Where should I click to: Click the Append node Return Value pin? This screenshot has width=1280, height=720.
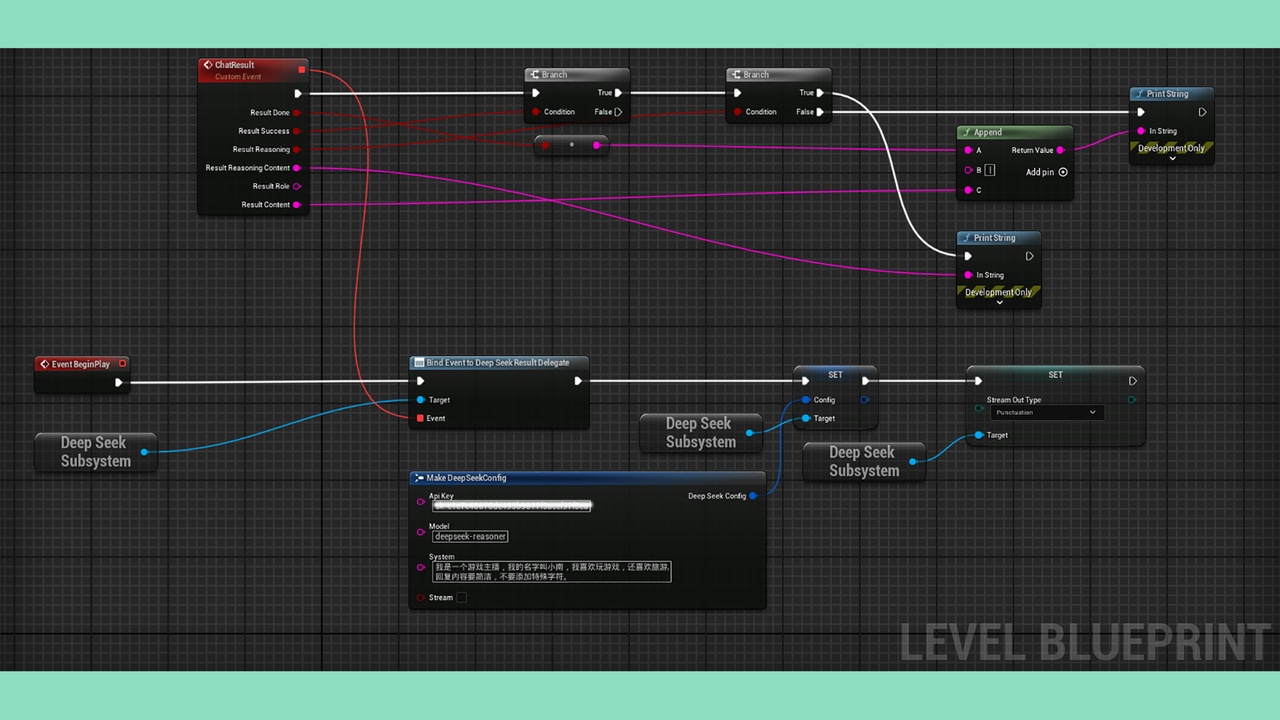tap(1060, 150)
